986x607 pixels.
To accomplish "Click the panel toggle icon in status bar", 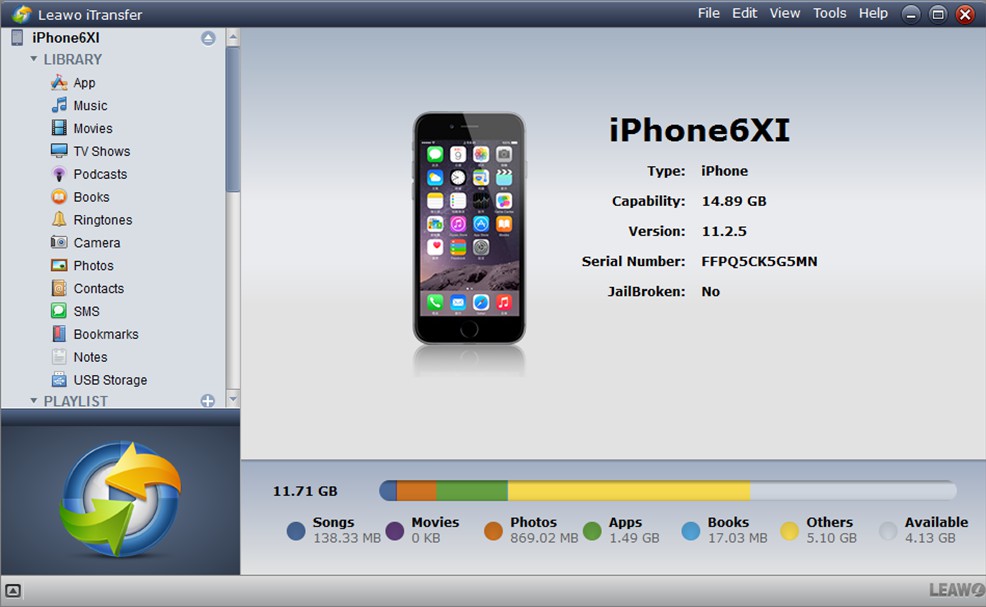I will 13,591.
